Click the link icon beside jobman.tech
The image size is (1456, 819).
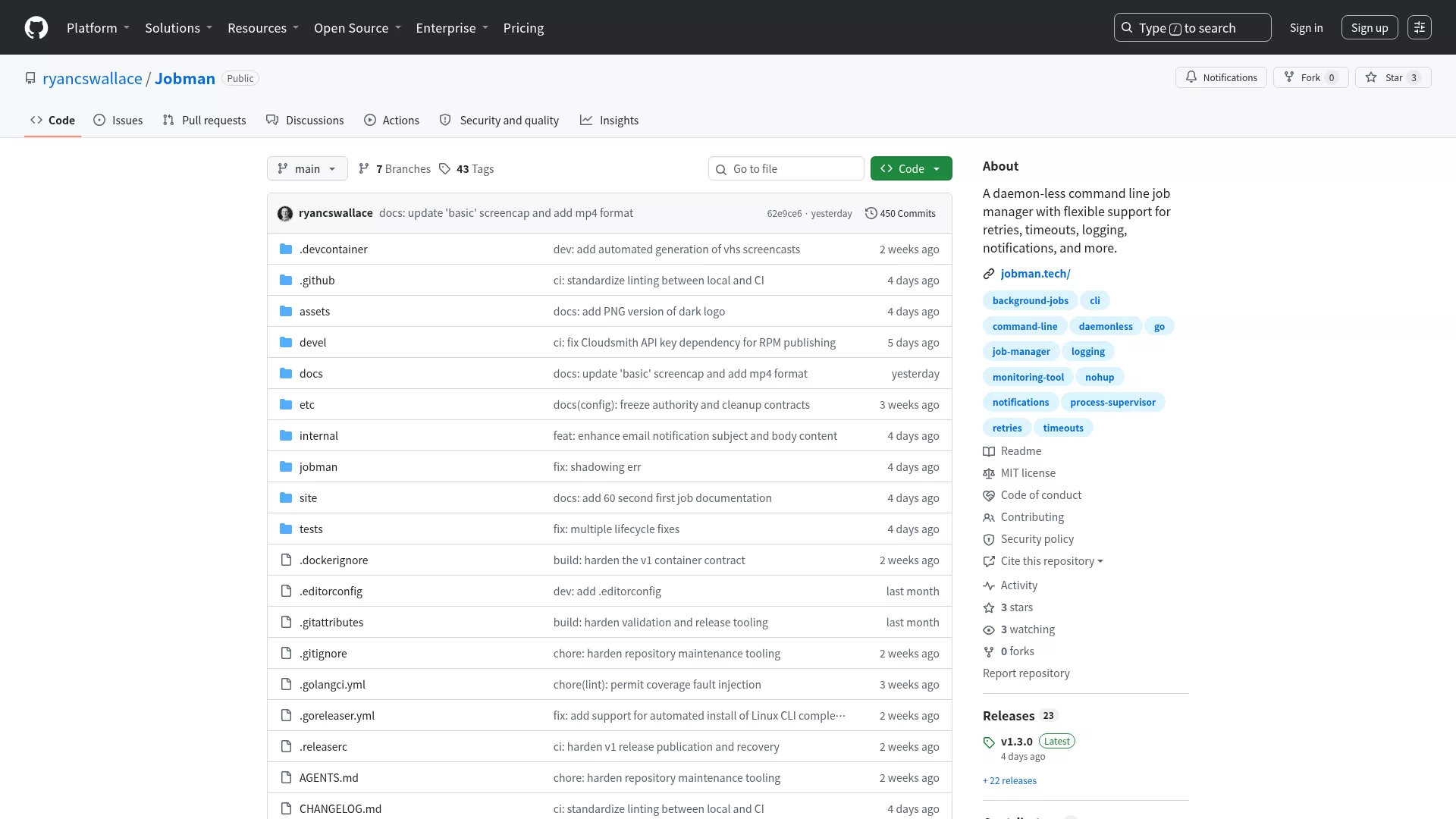(x=989, y=275)
